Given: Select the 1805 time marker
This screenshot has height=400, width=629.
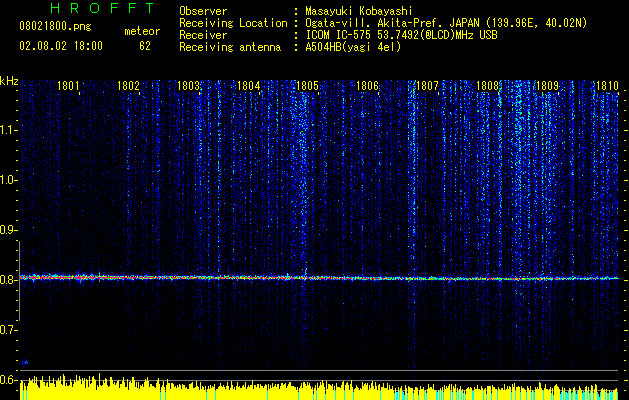Looking at the screenshot, I should point(308,87).
